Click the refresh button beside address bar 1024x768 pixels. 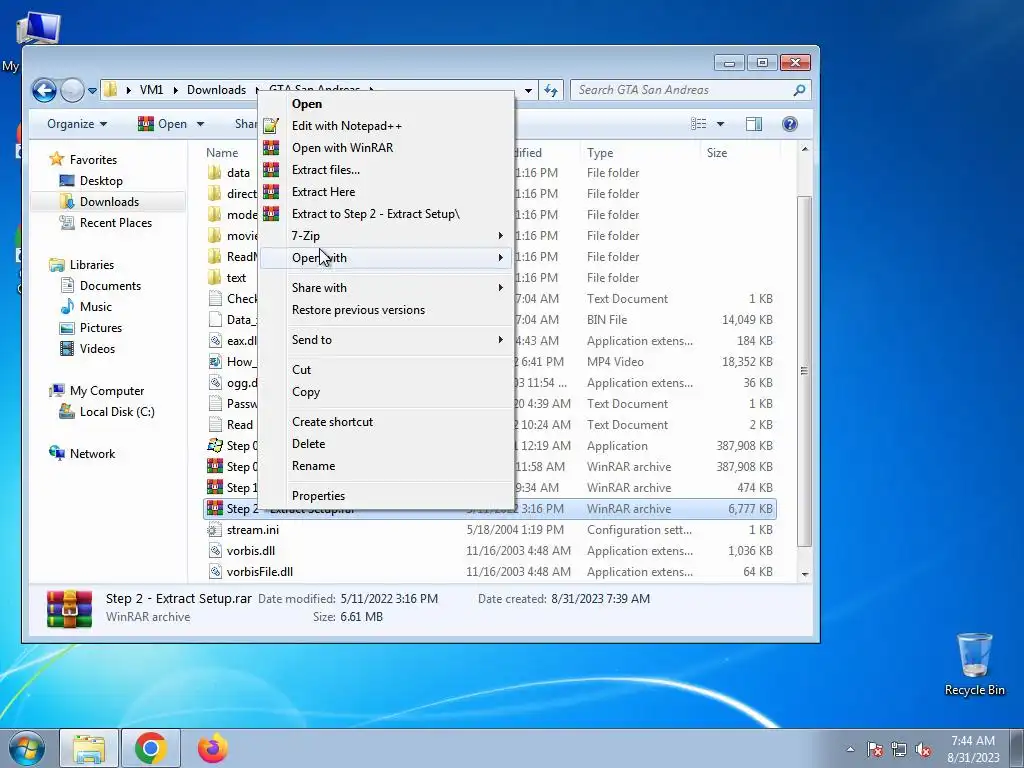pos(551,90)
